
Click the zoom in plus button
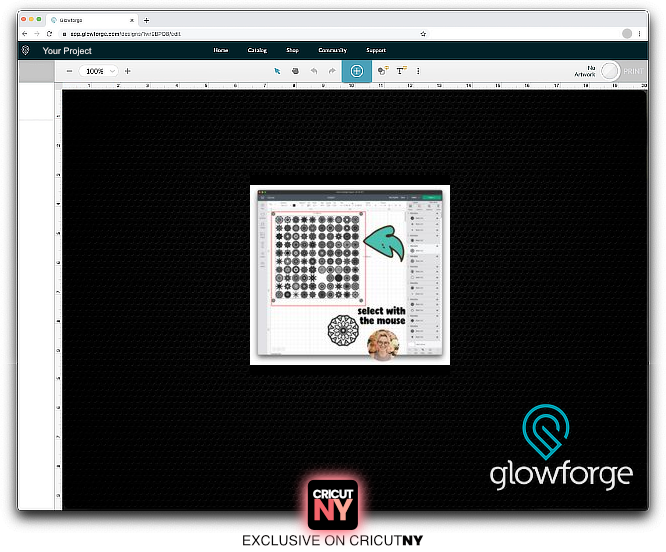[x=127, y=71]
